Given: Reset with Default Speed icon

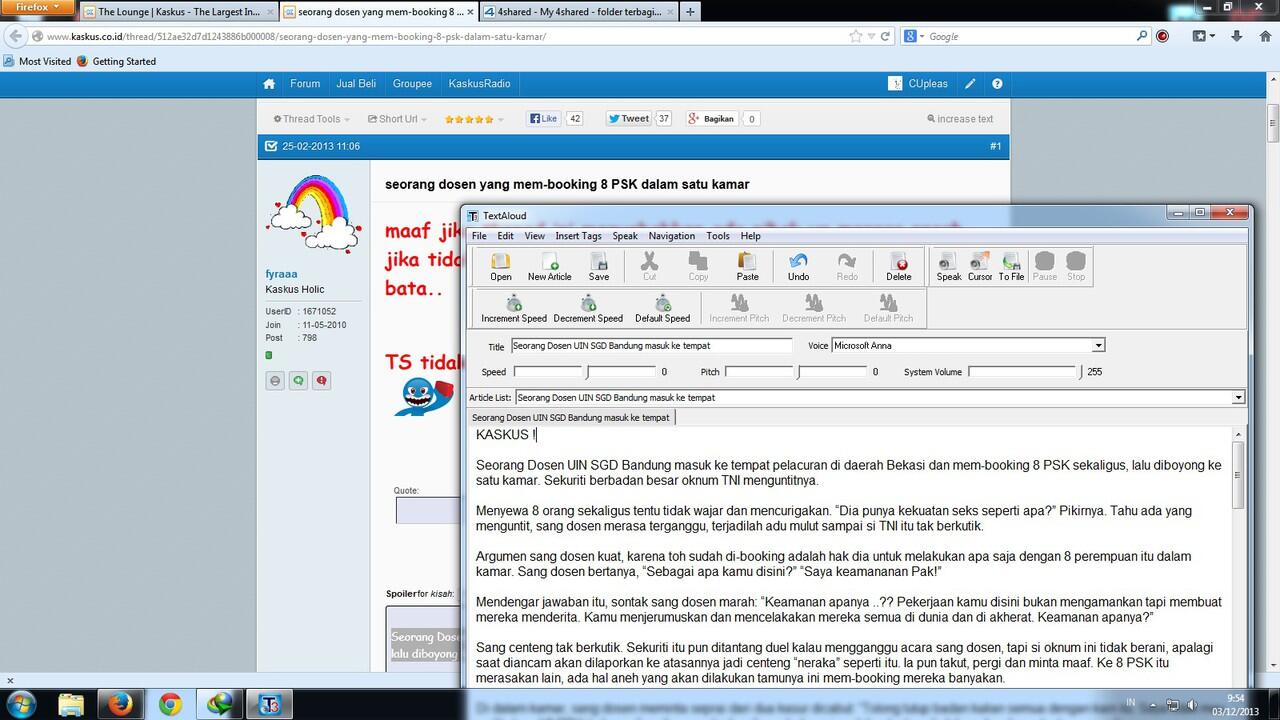Looking at the screenshot, I should point(662,308).
